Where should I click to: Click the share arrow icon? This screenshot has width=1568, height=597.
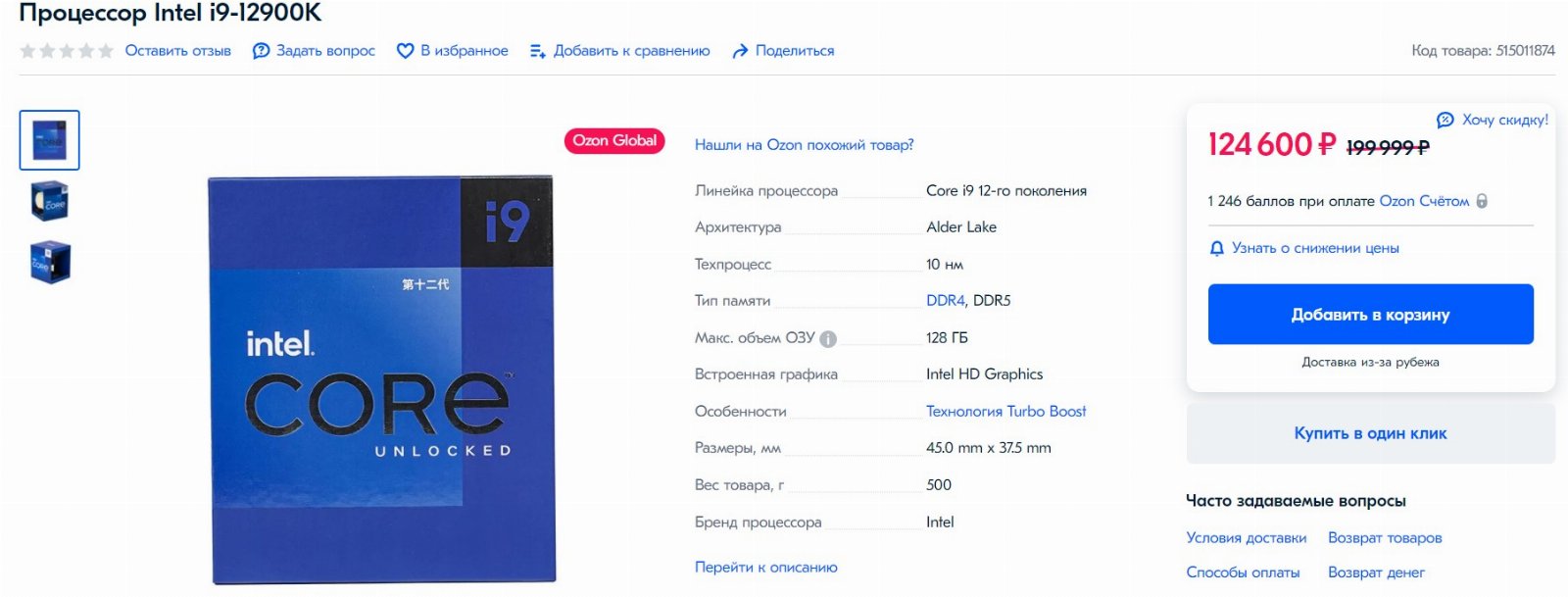(x=740, y=51)
